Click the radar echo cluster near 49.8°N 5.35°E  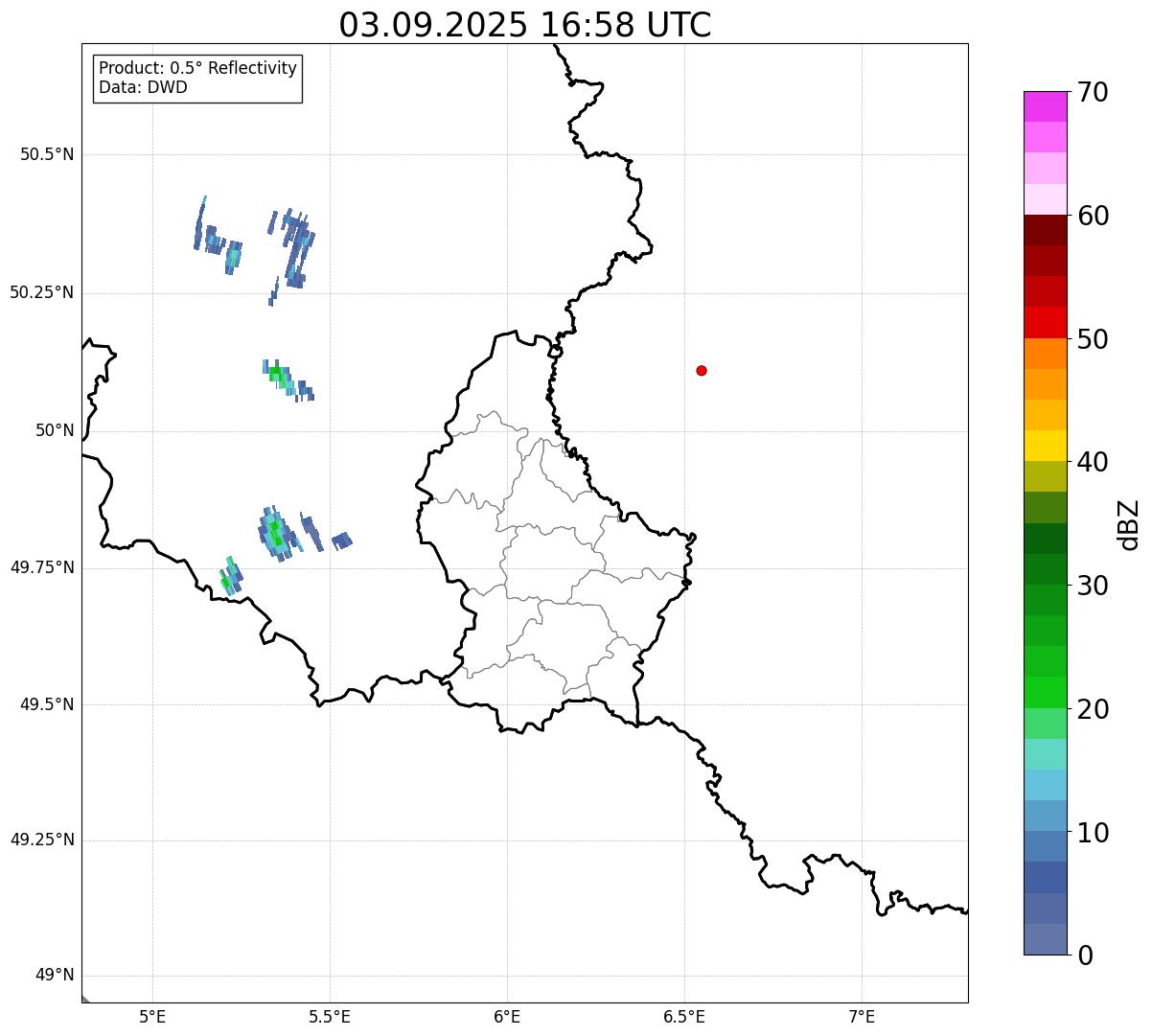point(280,534)
